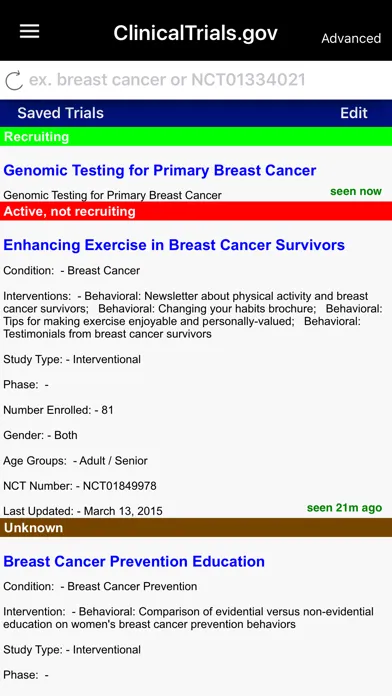Open Genomic Testing for Primary Breast Cancer
The height and width of the screenshot is (696, 392).
pyautogui.click(x=160, y=170)
